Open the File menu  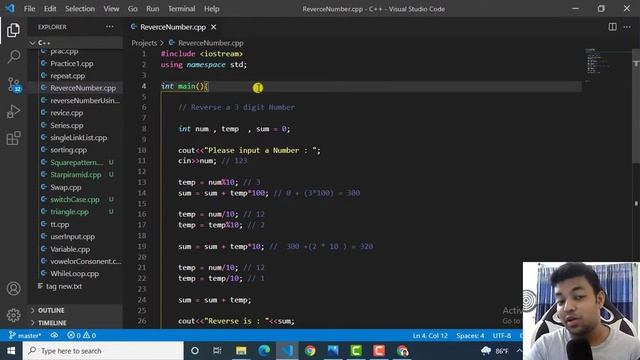coord(29,9)
